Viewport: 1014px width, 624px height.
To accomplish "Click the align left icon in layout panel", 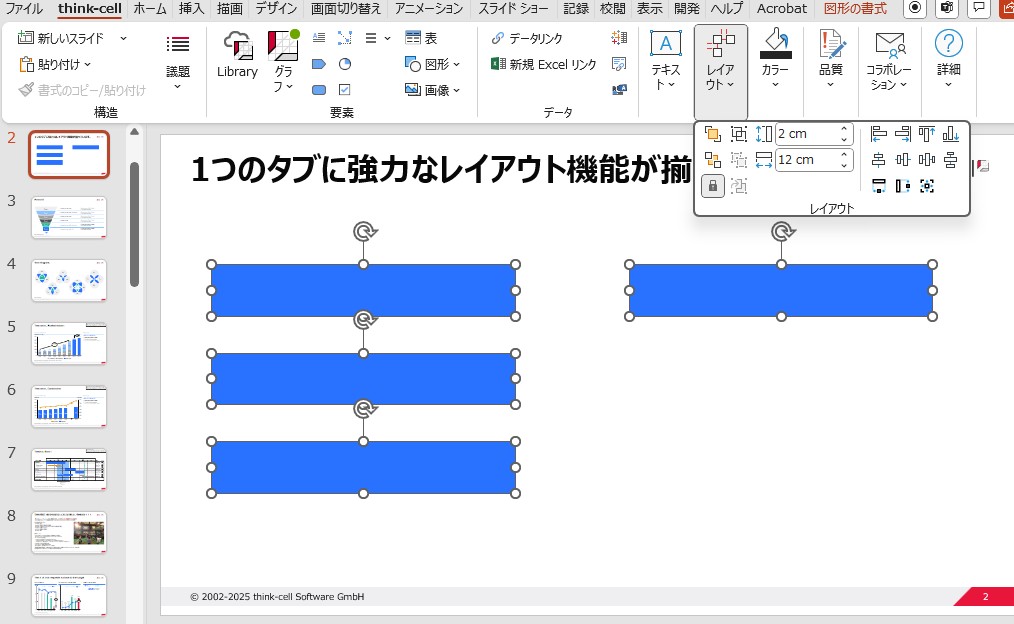I will pyautogui.click(x=879, y=134).
